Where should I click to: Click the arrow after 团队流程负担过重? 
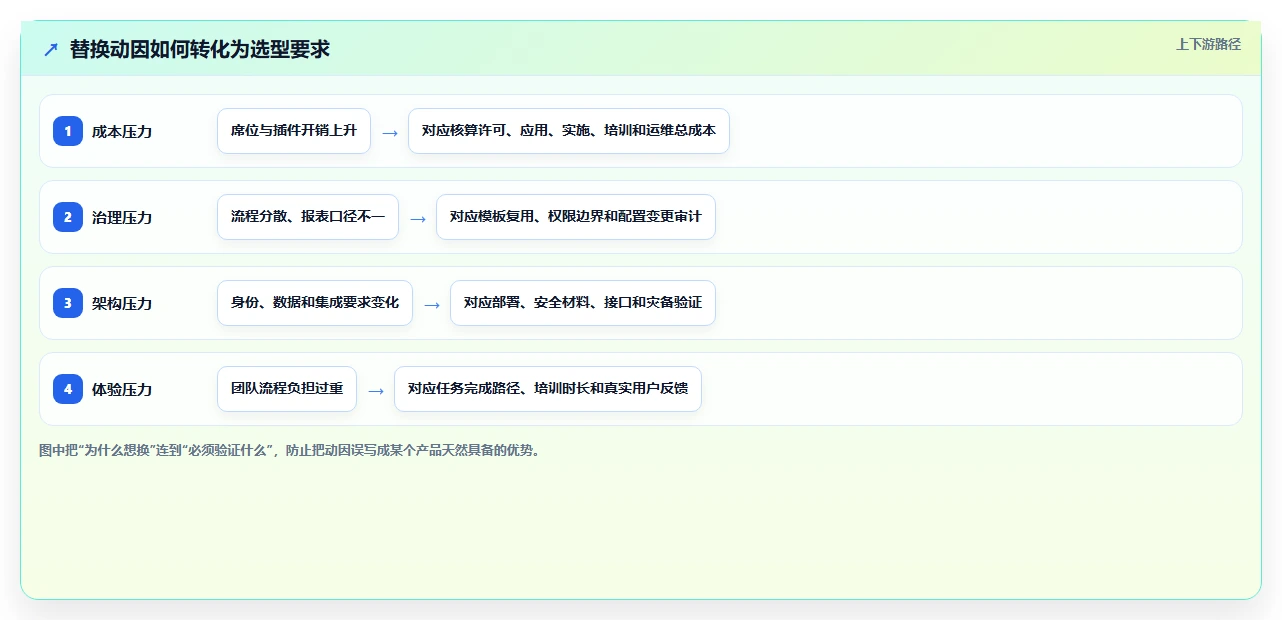coord(376,390)
